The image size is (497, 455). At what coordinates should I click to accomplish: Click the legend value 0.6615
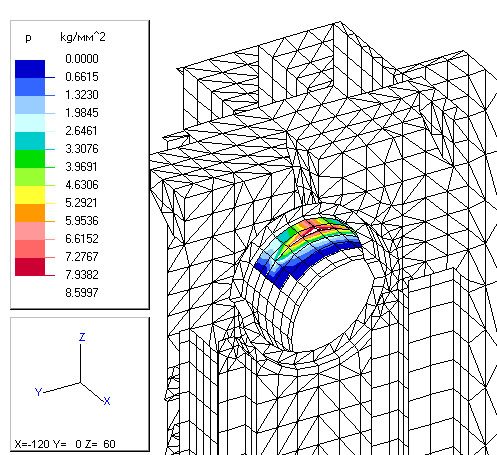point(82,77)
